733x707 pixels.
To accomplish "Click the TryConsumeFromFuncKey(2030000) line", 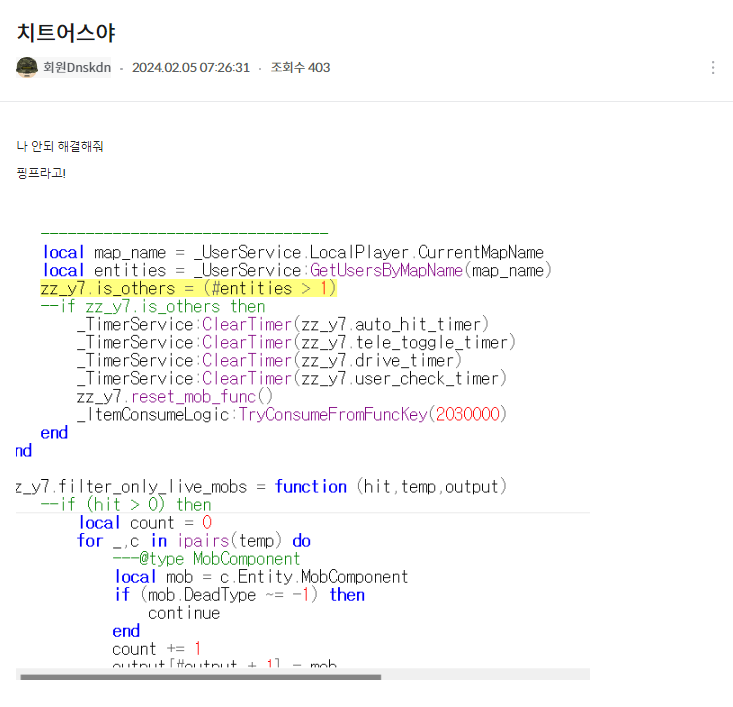I will tap(292, 414).
